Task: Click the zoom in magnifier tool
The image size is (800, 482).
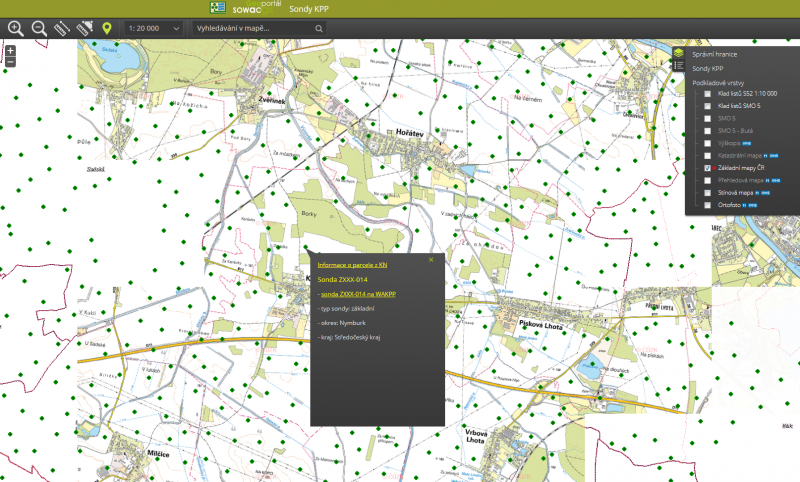Action: [16, 29]
